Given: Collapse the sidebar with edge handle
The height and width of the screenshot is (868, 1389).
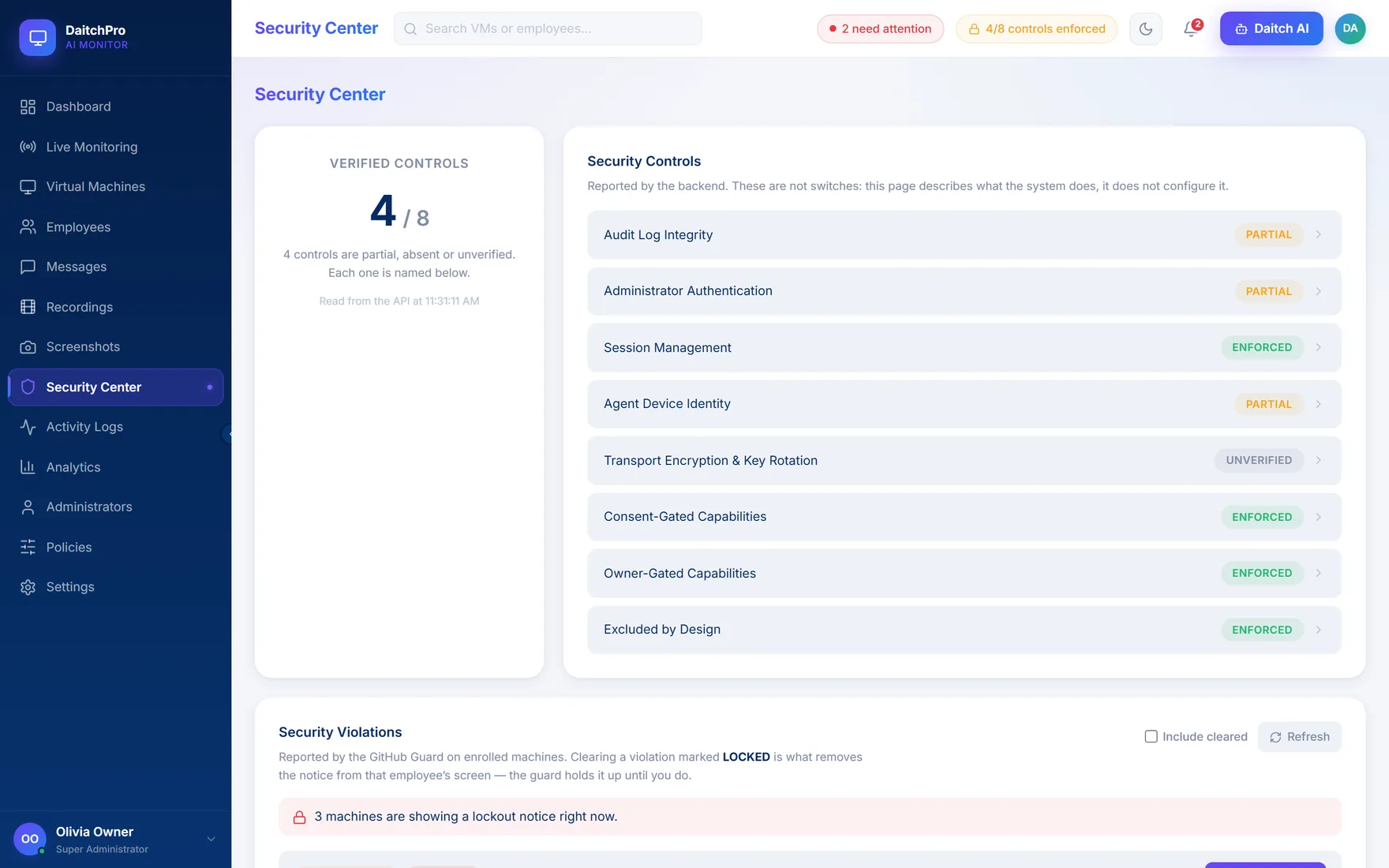Looking at the screenshot, I should click(227, 434).
